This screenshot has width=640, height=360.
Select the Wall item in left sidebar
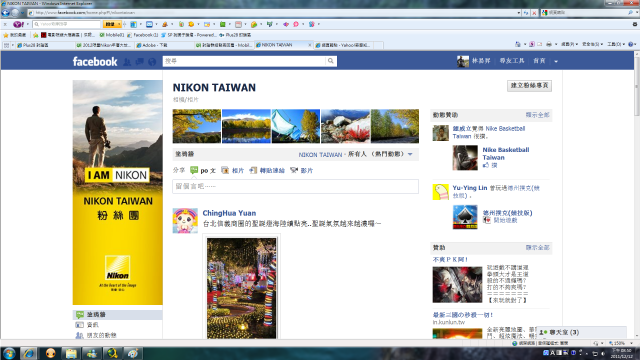pos(118,315)
